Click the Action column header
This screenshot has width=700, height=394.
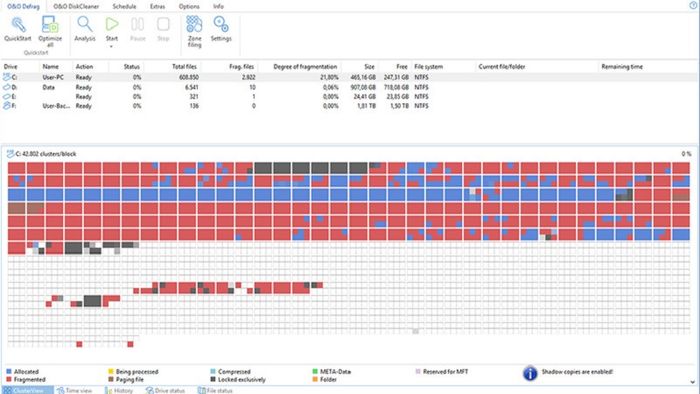tap(84, 66)
